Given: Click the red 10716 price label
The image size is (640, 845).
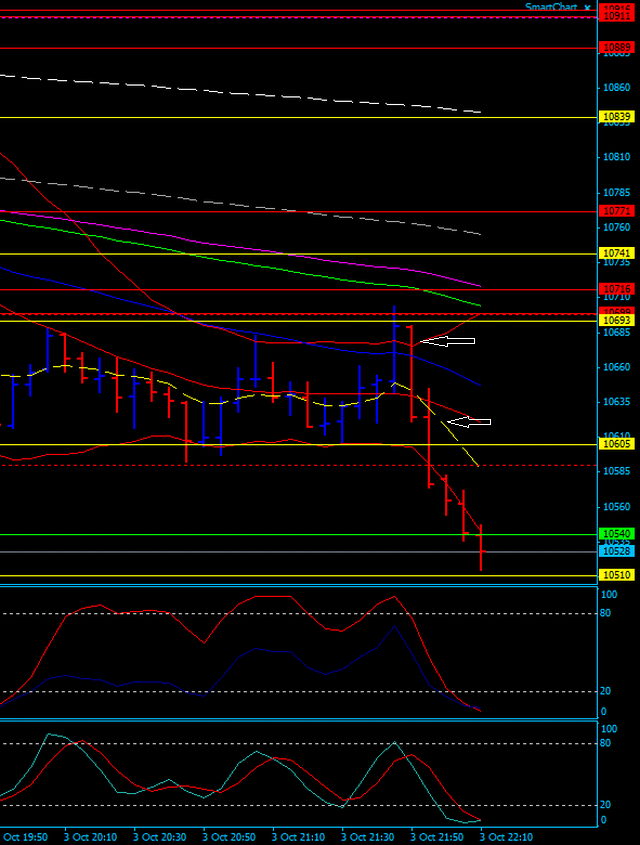Looking at the screenshot, I should (615, 289).
